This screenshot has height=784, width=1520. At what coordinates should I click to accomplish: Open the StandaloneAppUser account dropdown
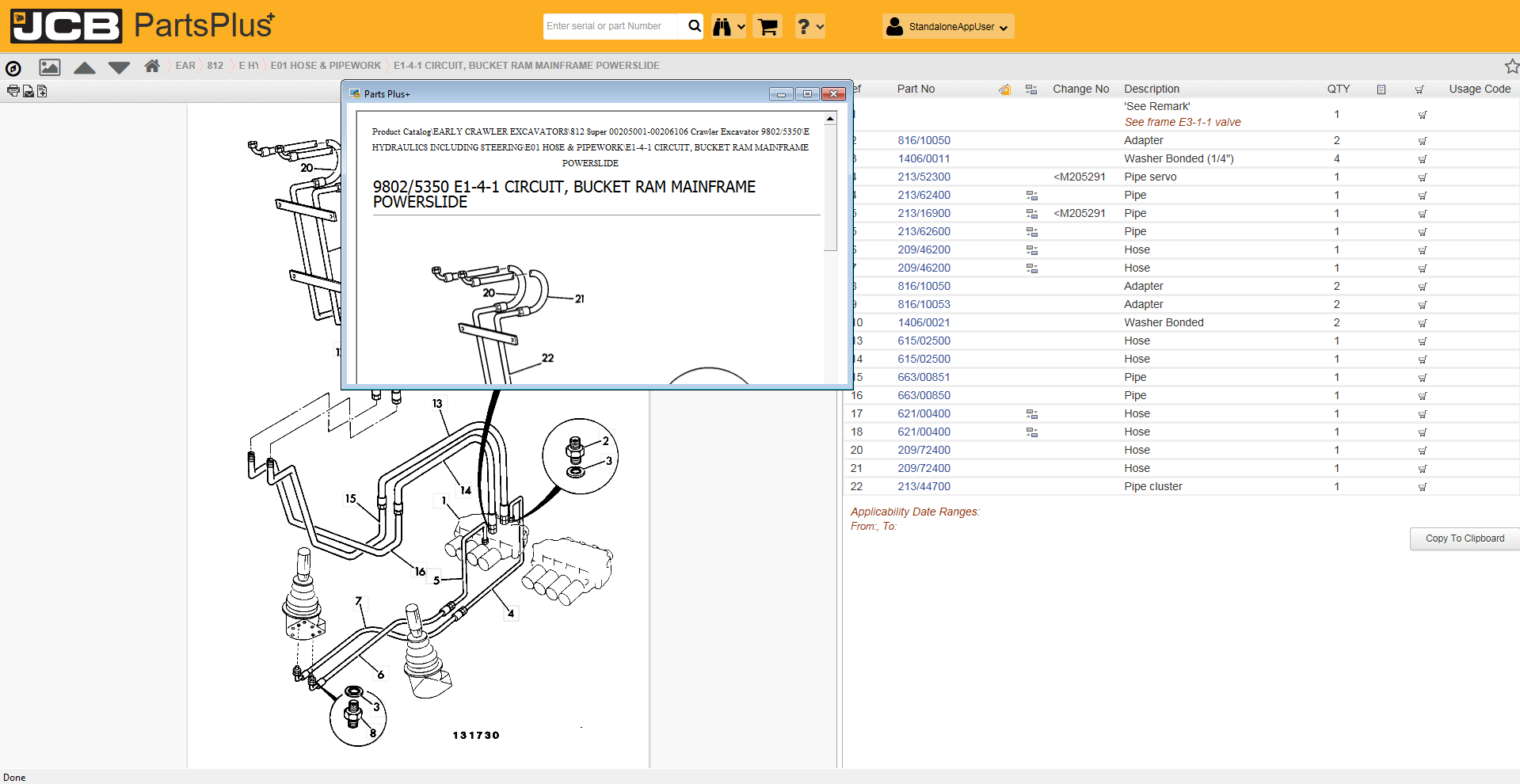948,27
